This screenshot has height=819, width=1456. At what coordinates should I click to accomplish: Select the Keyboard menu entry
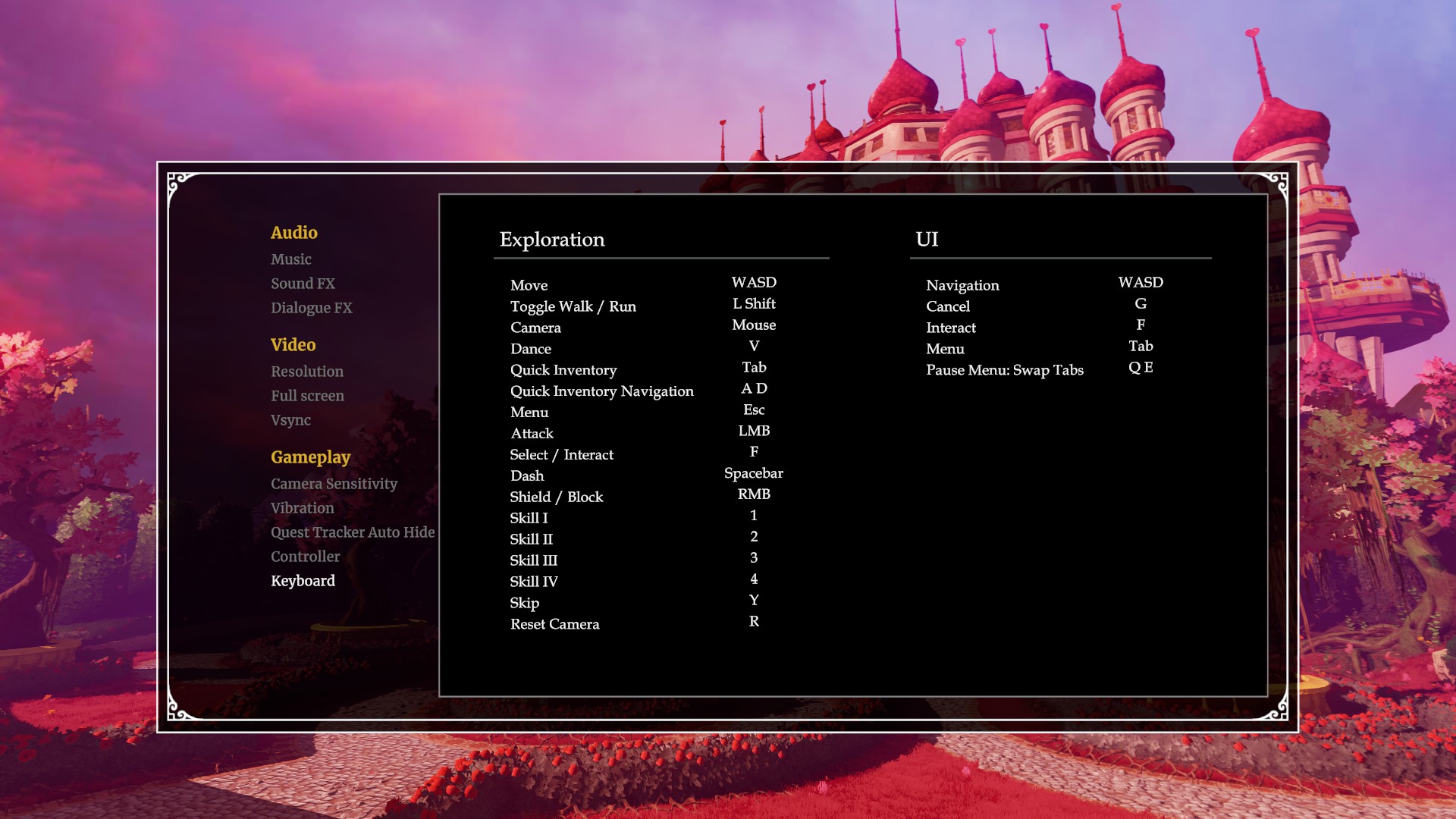pos(303,581)
